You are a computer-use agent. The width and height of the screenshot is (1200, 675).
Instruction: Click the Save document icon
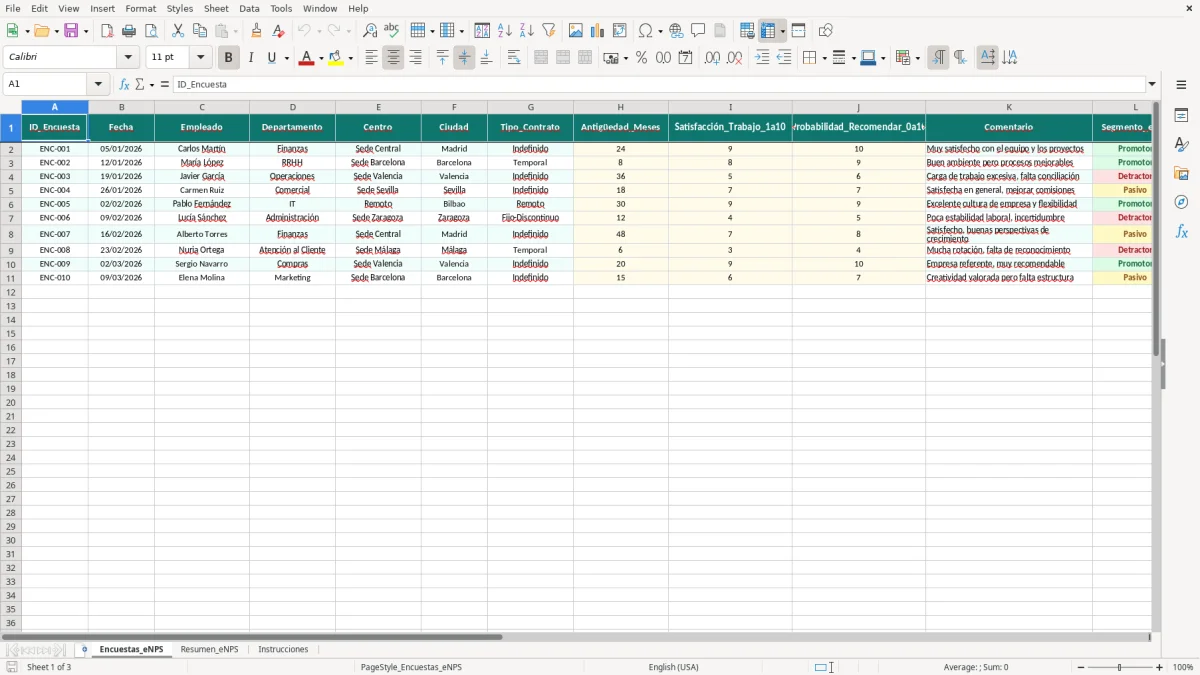coord(71,31)
